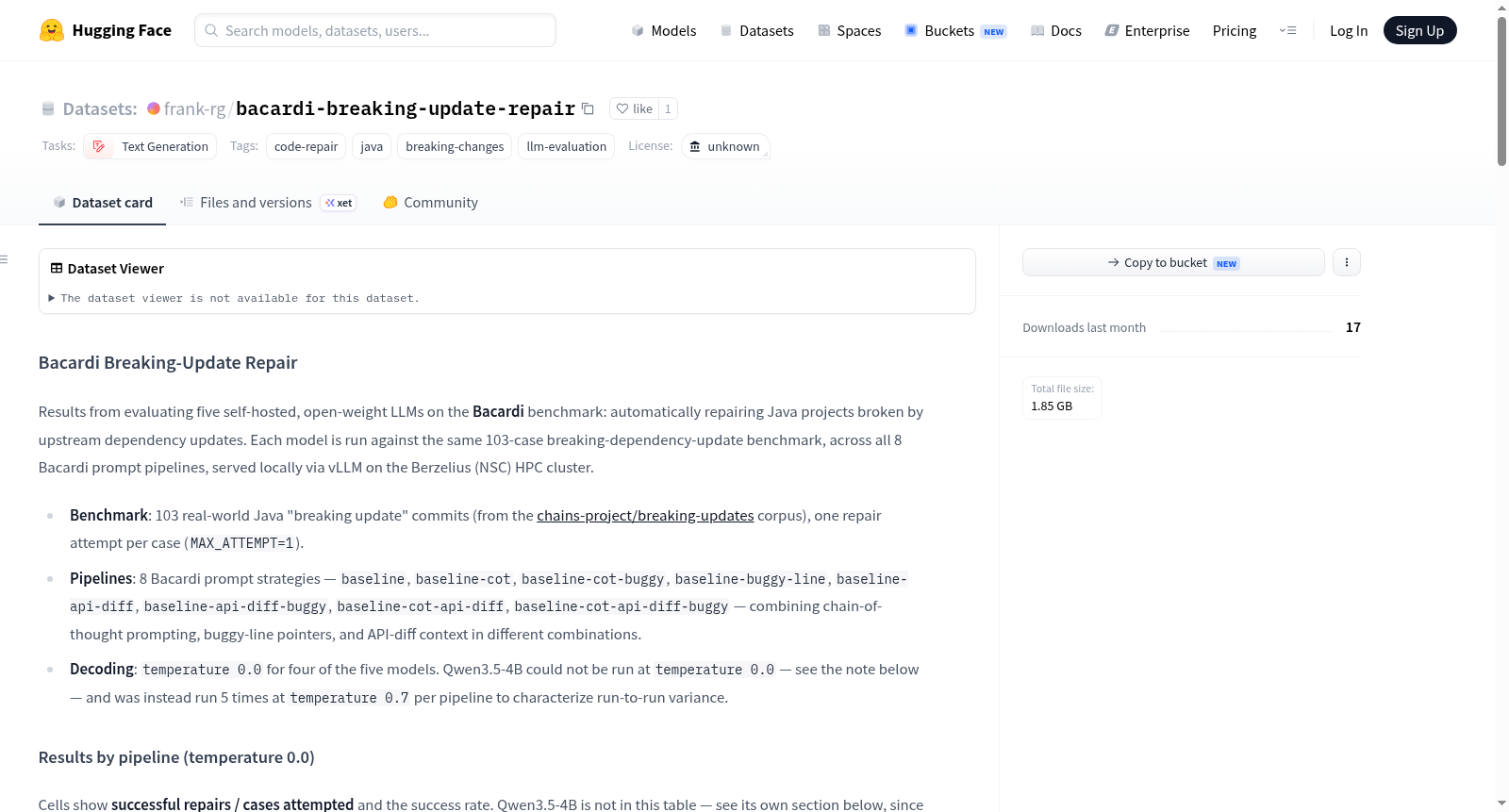Click the Sign Up button
Viewport: 1509px width, 812px height.
click(x=1419, y=30)
